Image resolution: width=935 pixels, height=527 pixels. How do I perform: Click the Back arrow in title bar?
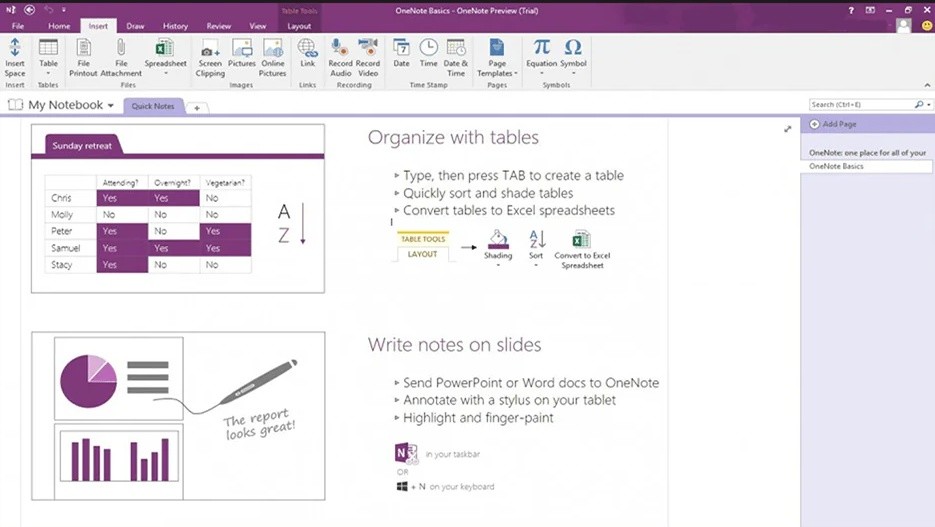29,10
